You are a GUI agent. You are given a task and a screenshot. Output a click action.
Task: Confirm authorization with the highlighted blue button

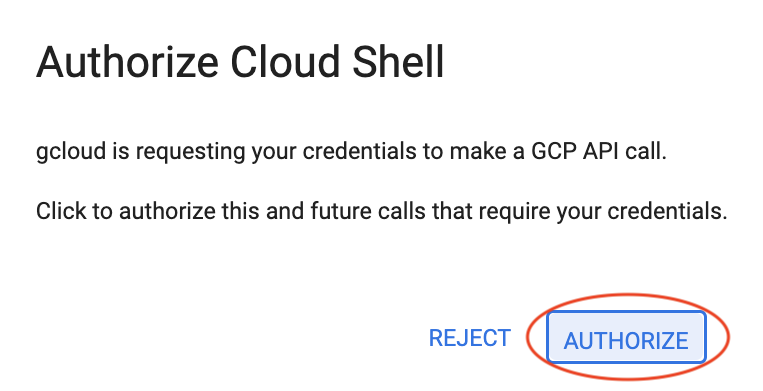pyautogui.click(x=626, y=338)
